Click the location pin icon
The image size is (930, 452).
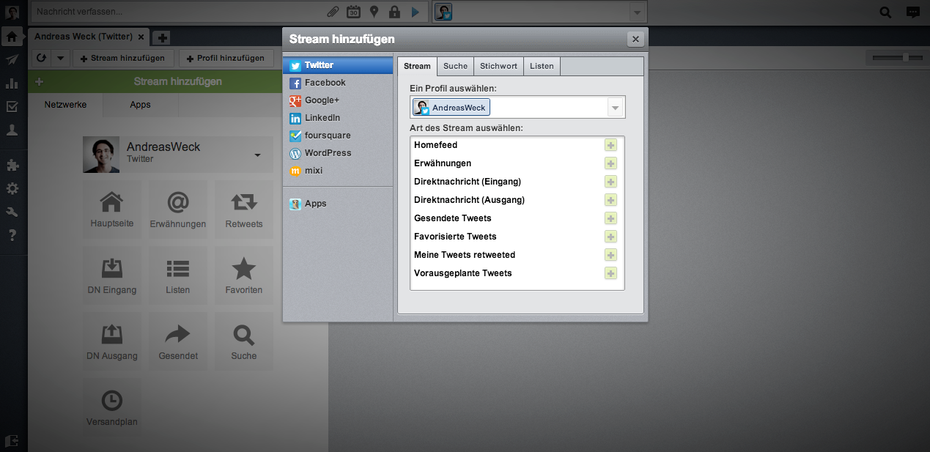click(374, 12)
